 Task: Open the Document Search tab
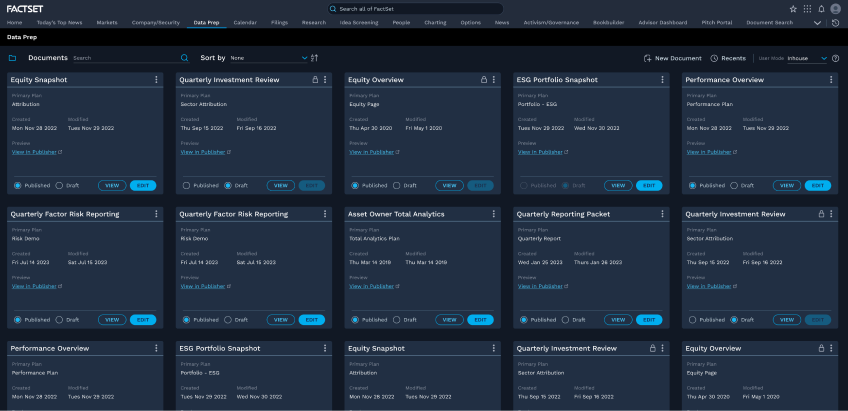770,23
